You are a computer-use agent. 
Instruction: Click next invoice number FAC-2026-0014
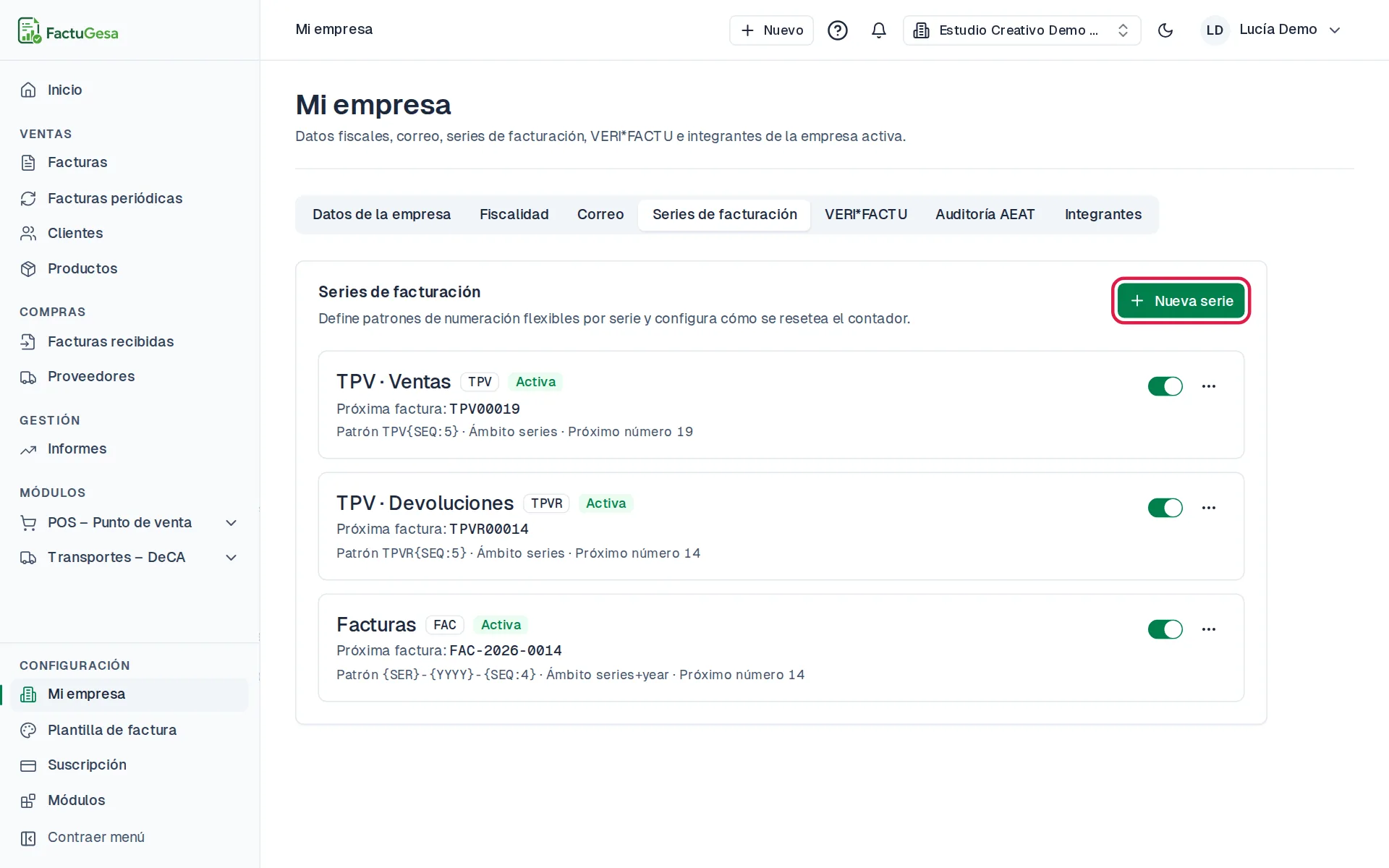pos(506,650)
